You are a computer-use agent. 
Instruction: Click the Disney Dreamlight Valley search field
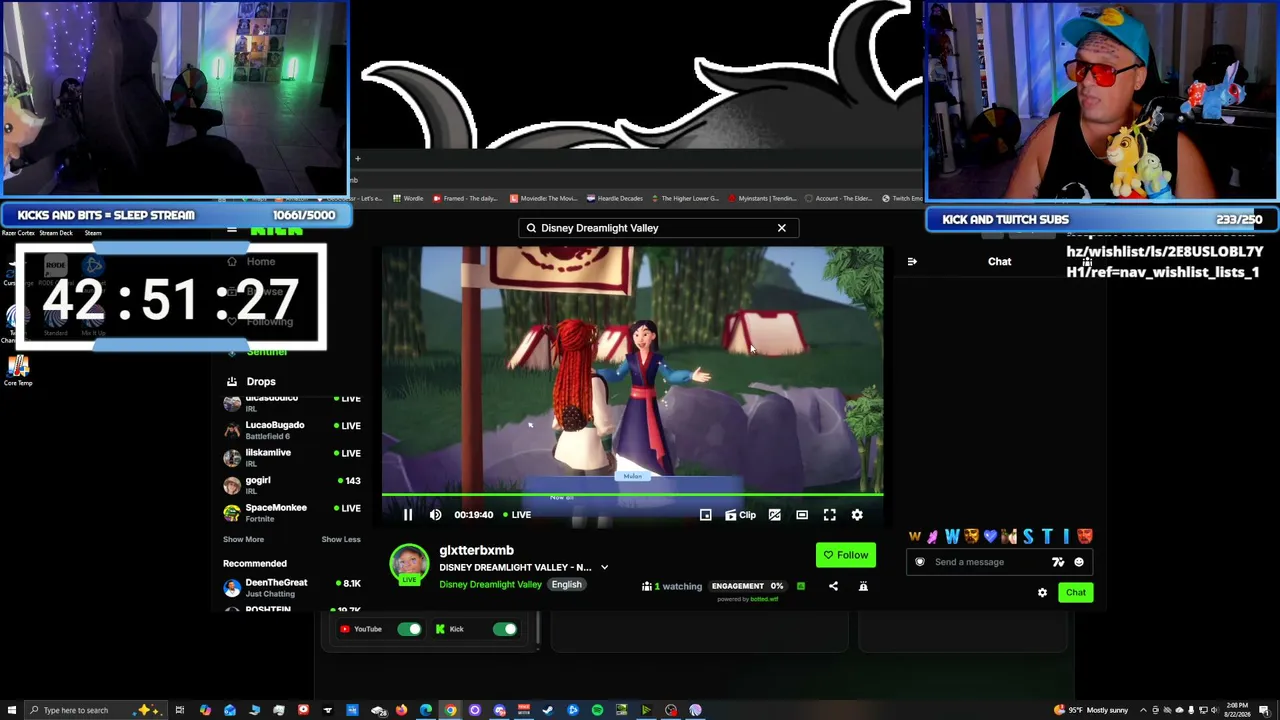[x=657, y=228]
